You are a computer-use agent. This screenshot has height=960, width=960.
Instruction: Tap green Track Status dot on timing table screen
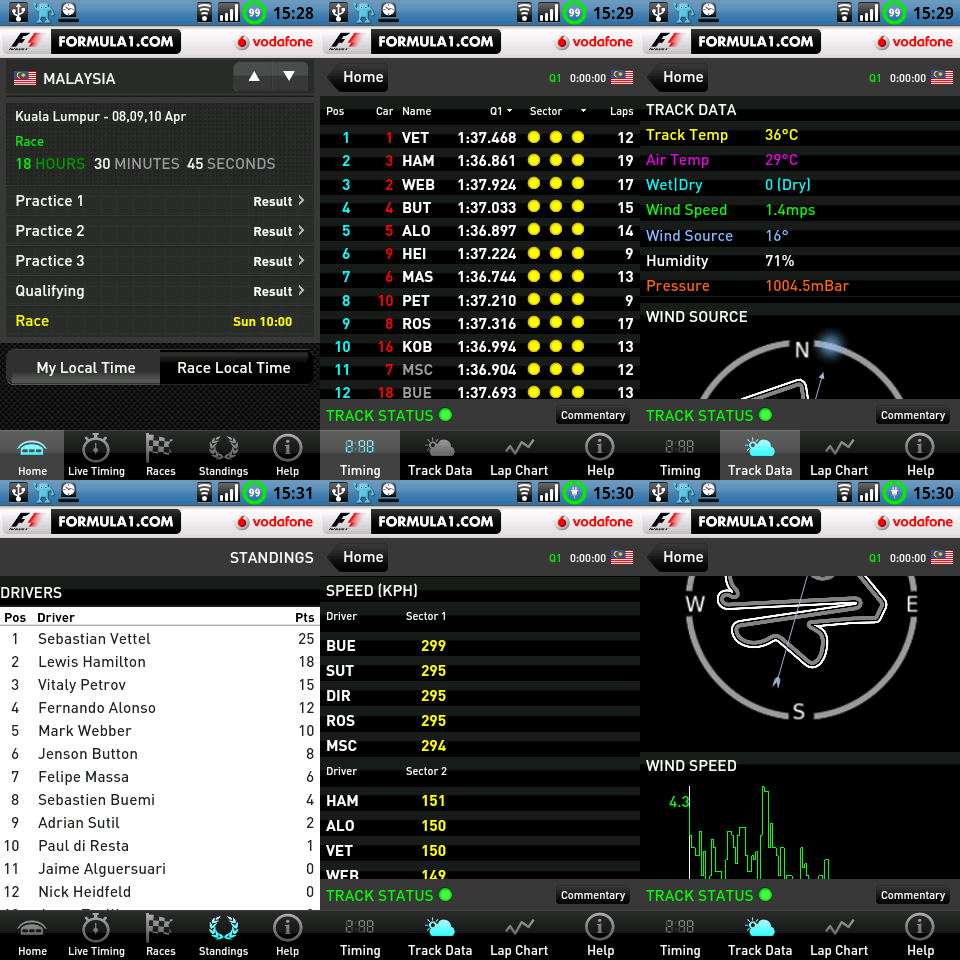446,415
